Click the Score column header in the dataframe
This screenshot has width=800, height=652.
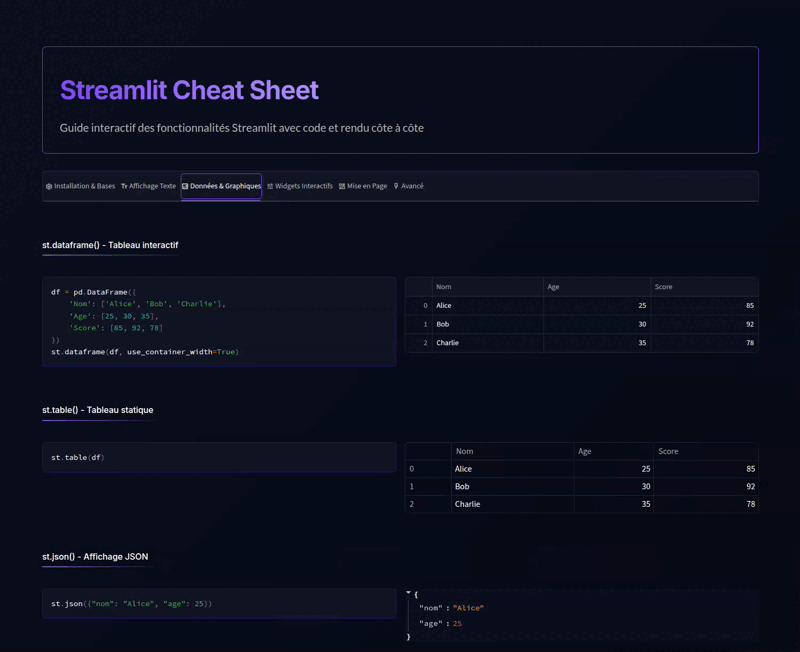(x=663, y=286)
